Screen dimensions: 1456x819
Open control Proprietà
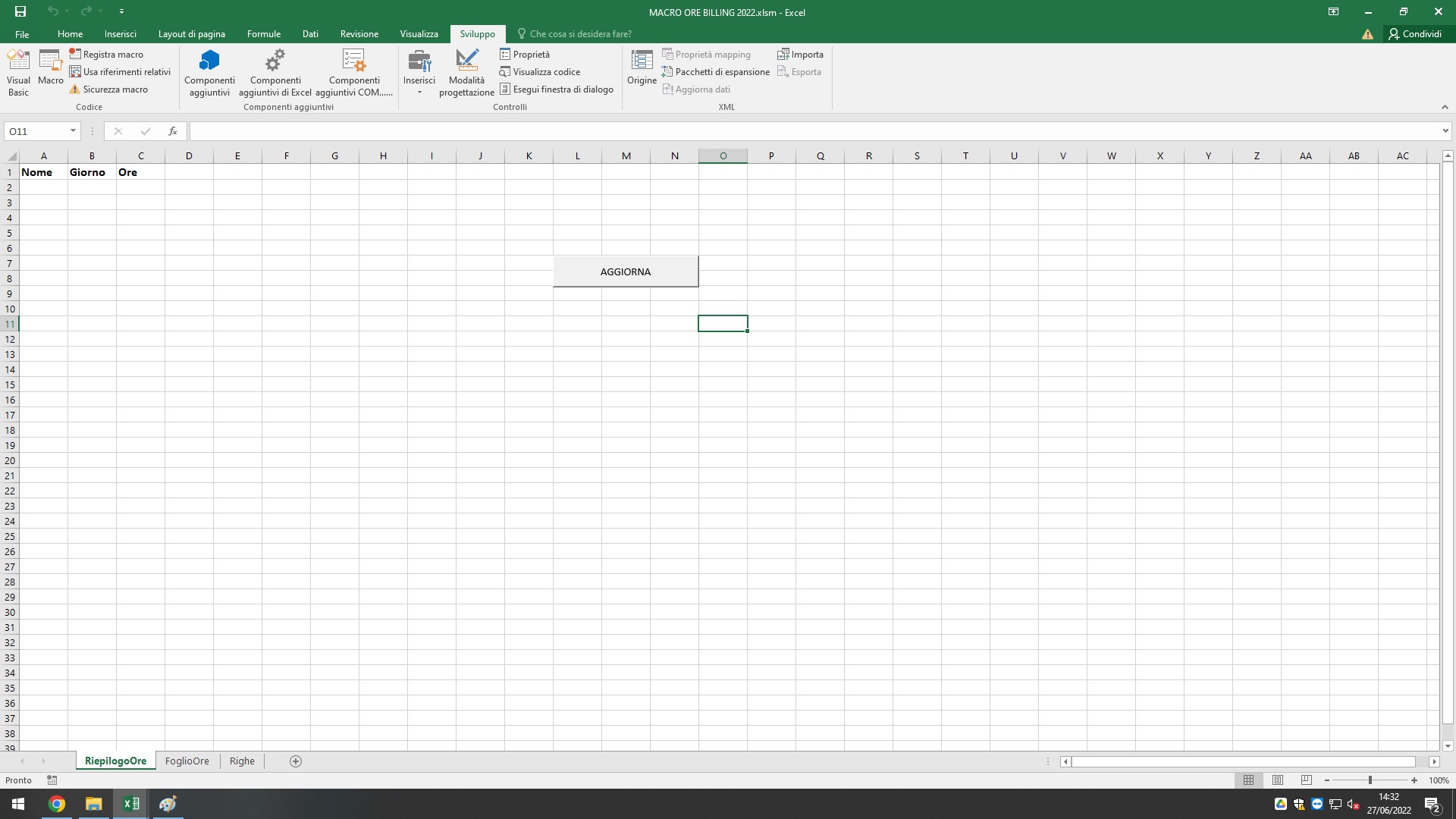(x=525, y=55)
